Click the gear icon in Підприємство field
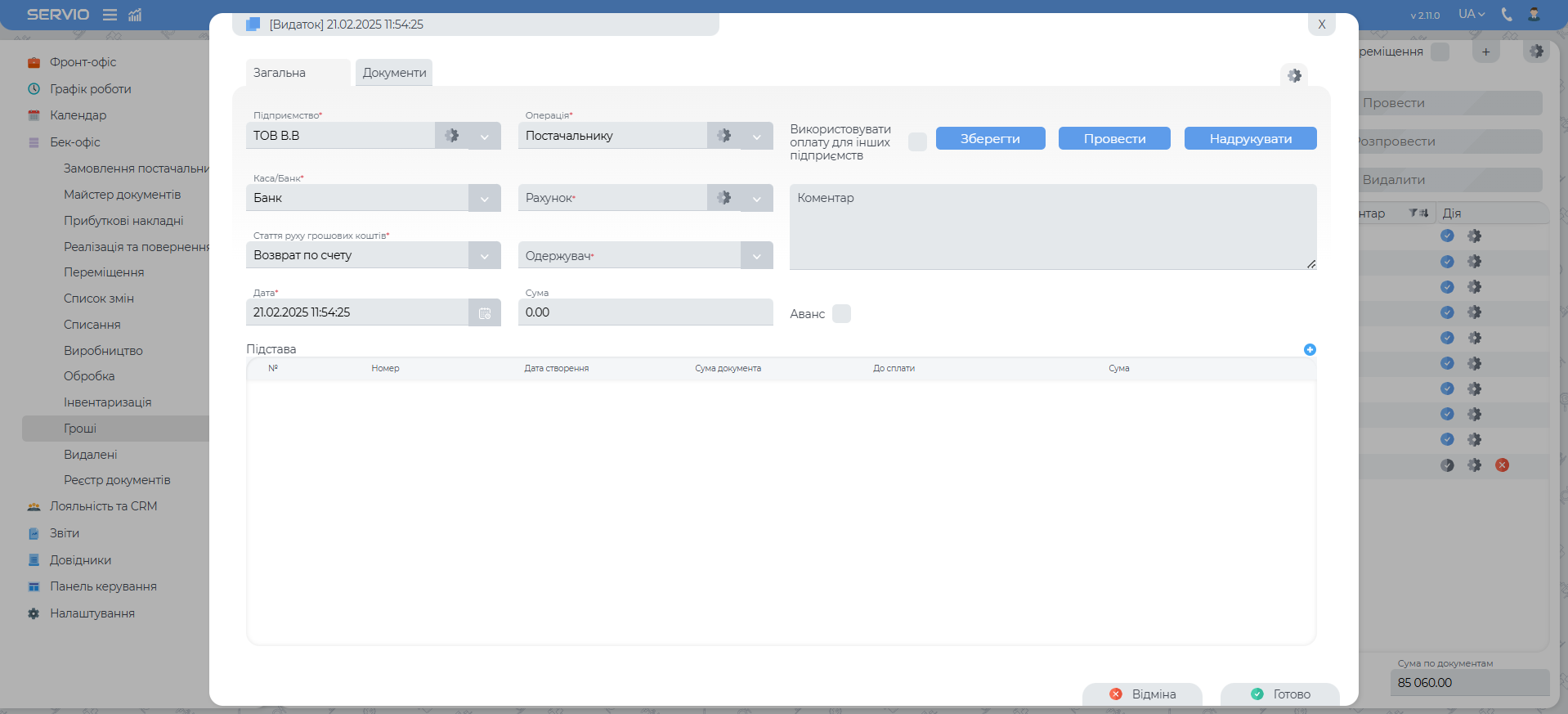The height and width of the screenshot is (714, 1568). [451, 136]
